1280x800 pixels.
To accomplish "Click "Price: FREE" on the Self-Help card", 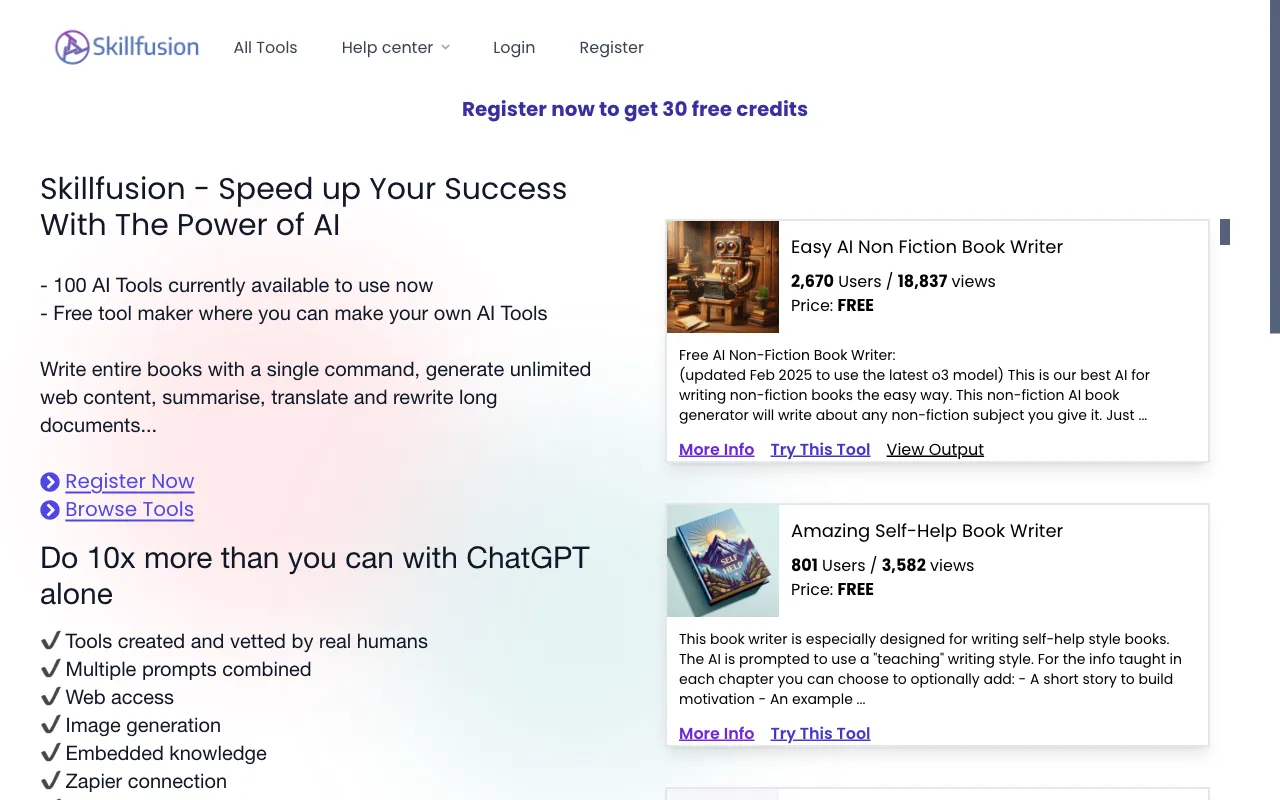I will [x=832, y=589].
